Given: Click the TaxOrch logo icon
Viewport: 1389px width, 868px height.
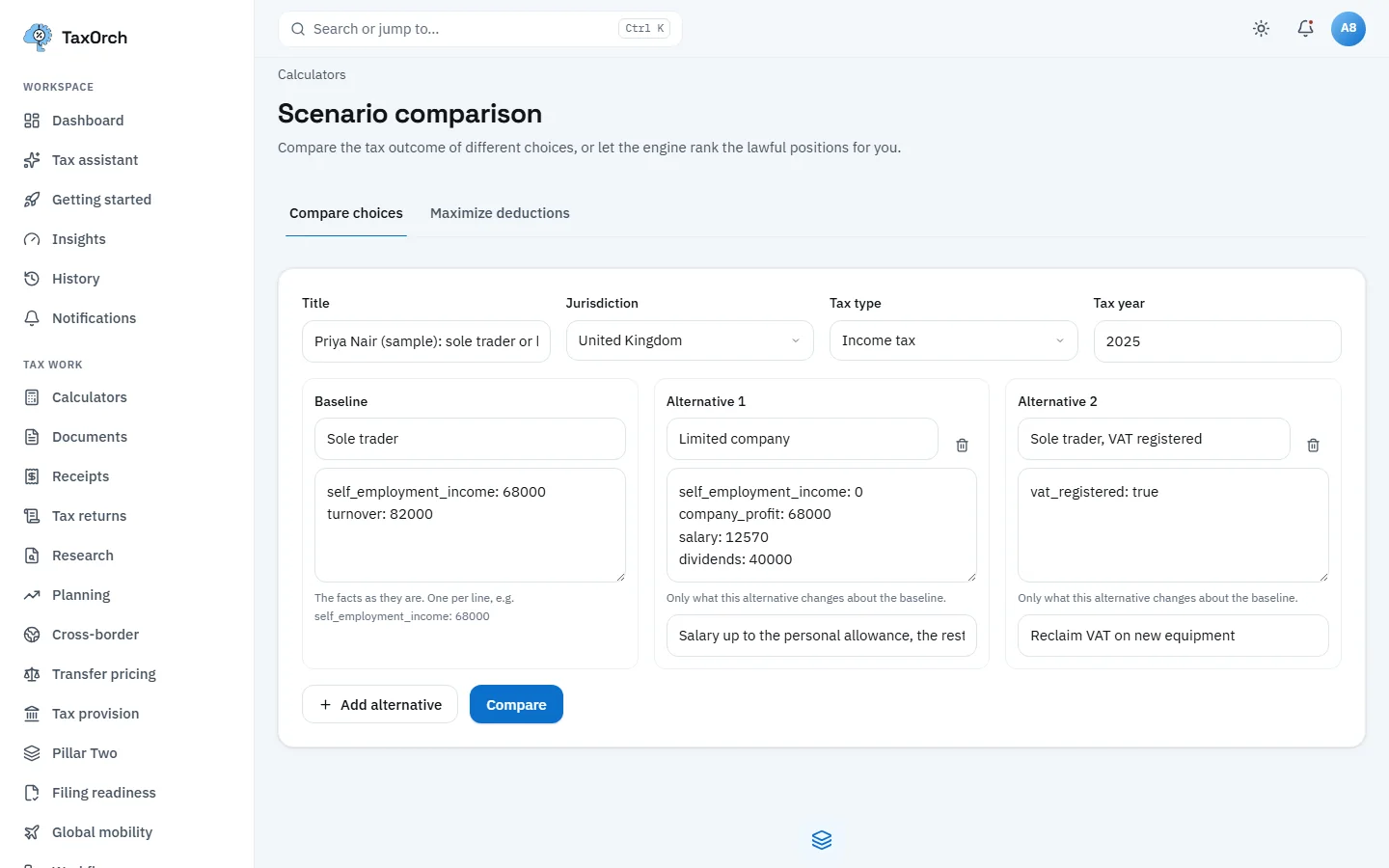Looking at the screenshot, I should [38, 38].
